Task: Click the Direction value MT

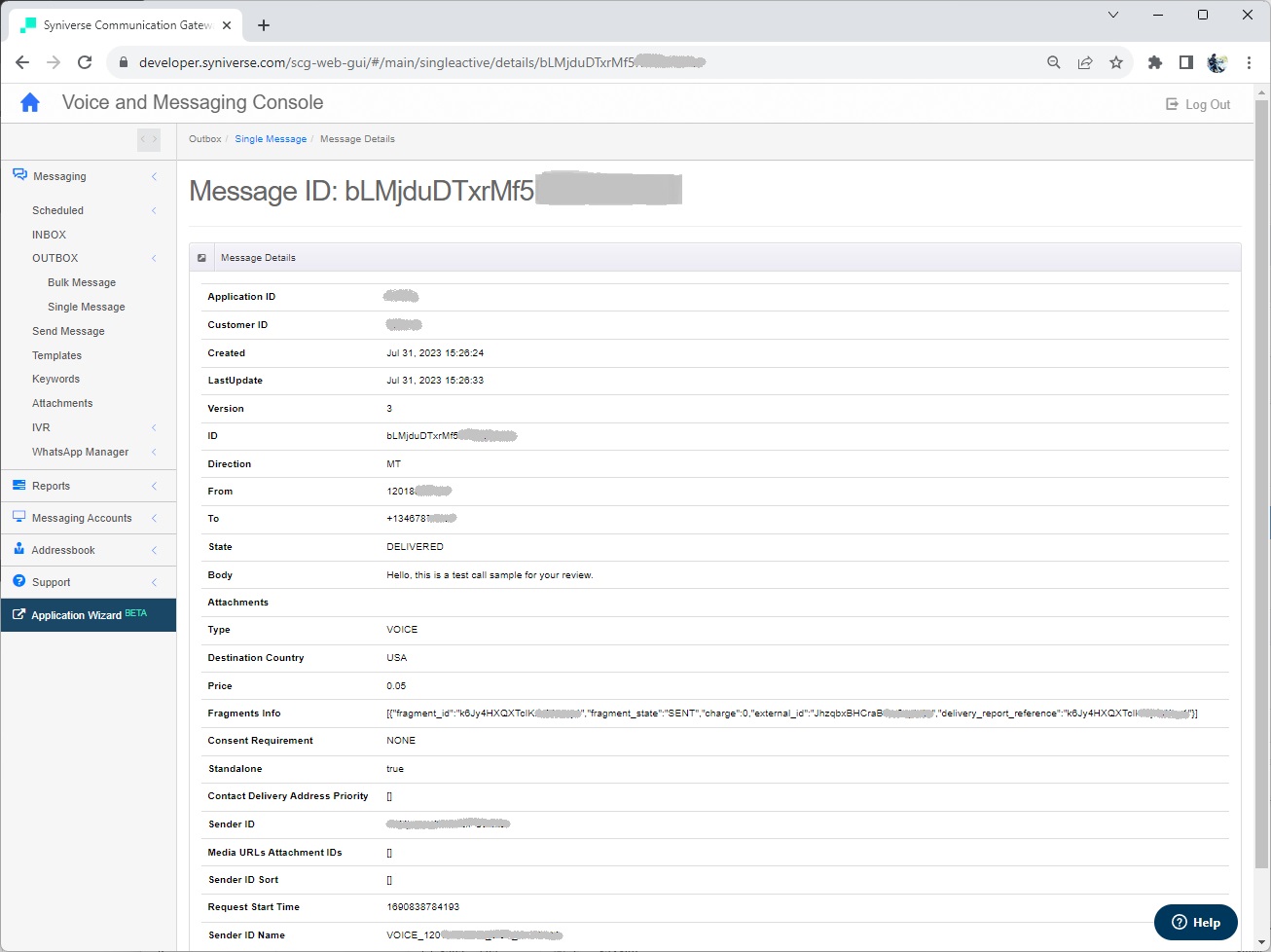Action: pos(393,464)
